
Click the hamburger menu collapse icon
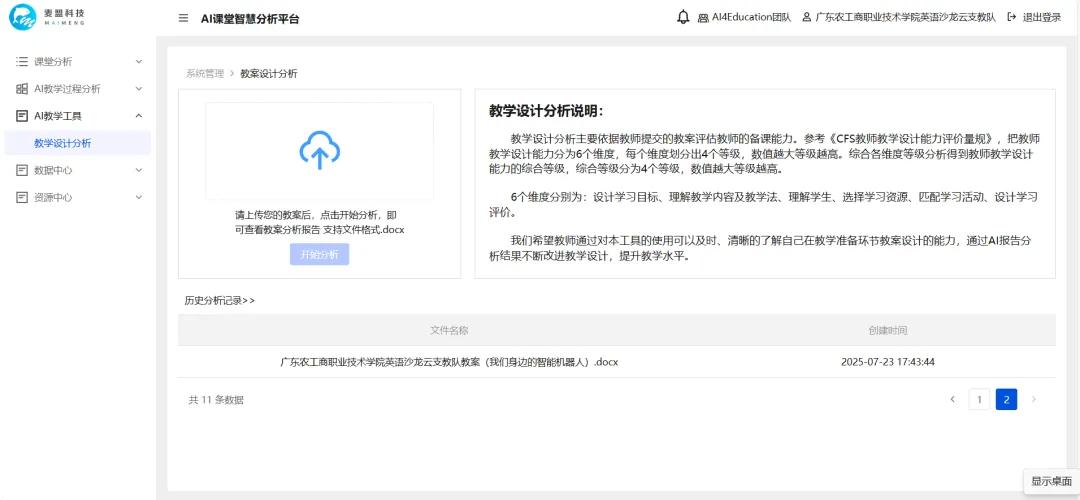(183, 18)
